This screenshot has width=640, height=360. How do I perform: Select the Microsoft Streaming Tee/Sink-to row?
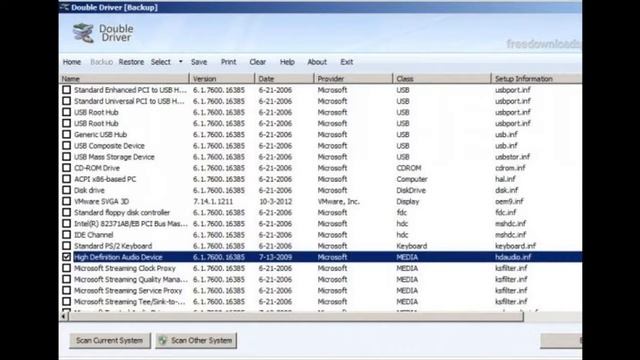(320, 302)
